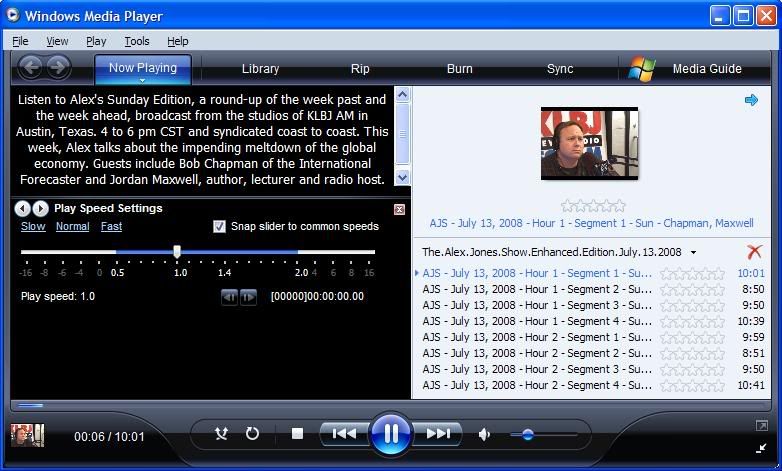Rate Hour 2 Segment 1 with stars

click(692, 337)
